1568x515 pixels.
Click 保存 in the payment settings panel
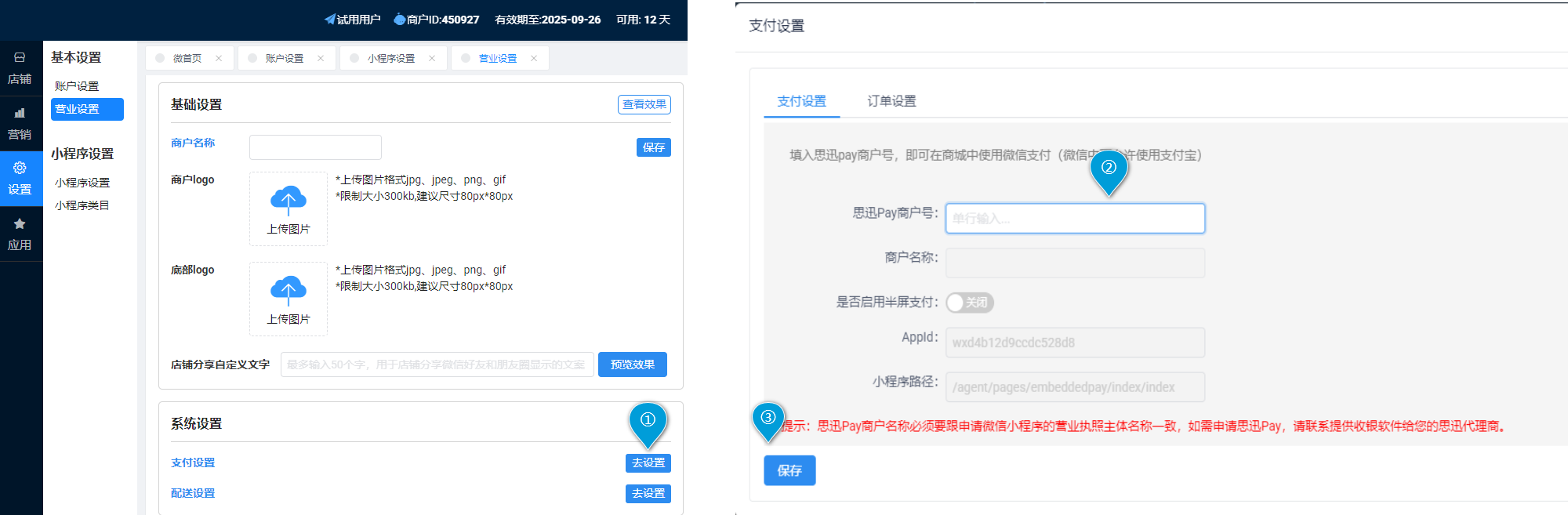pos(789,470)
